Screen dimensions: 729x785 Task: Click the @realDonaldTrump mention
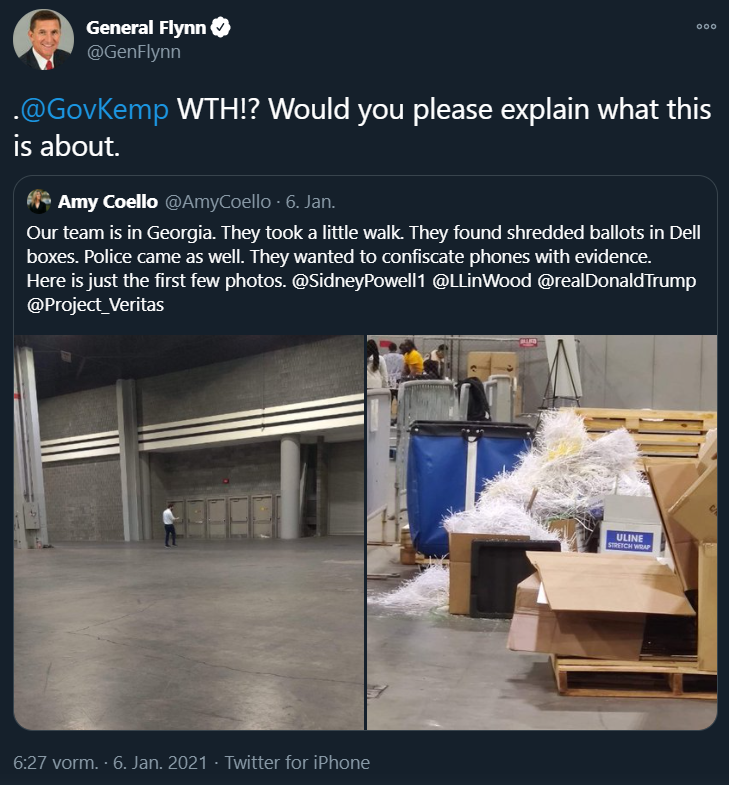(x=617, y=281)
